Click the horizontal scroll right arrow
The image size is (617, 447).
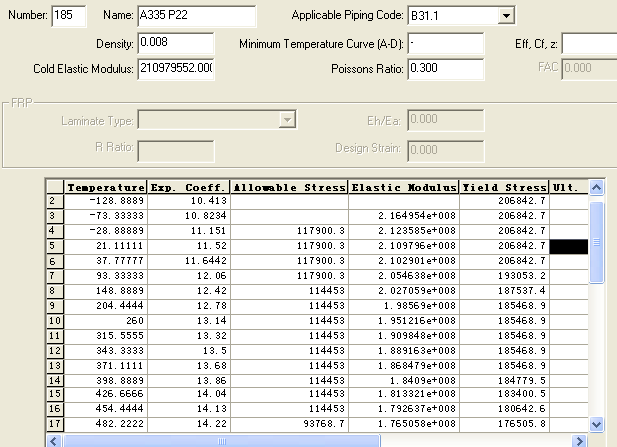580,441
